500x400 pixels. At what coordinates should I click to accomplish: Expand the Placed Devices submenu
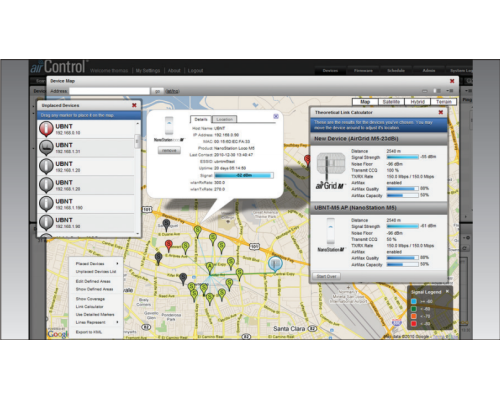tap(96, 264)
